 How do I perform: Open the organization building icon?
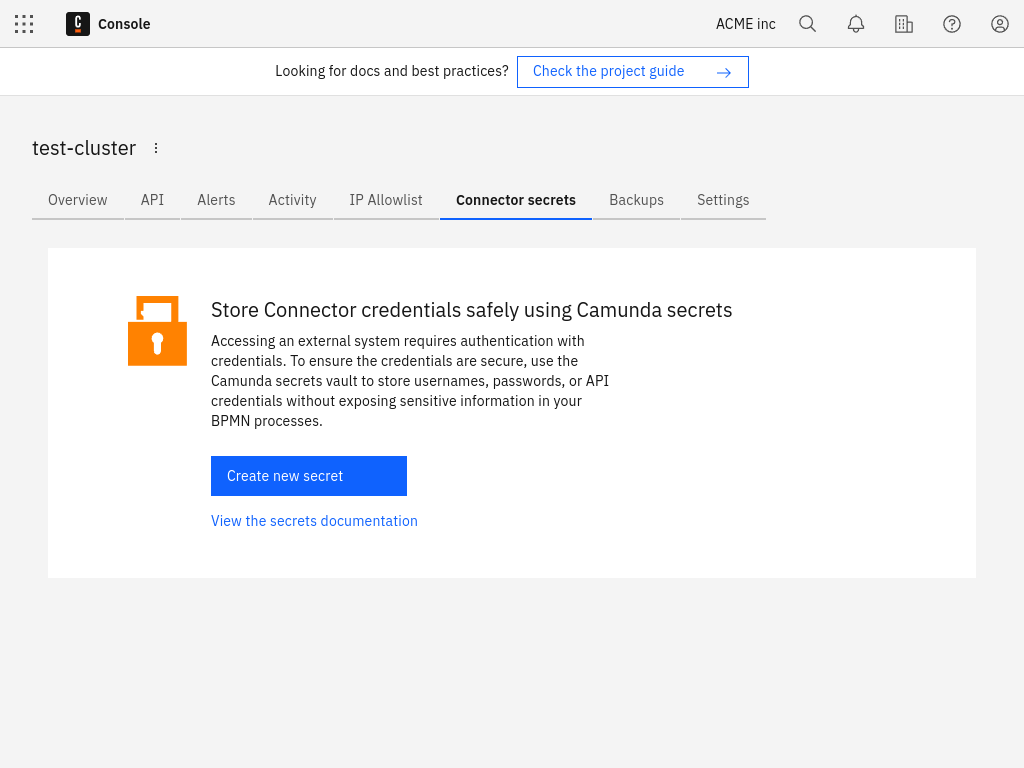(904, 24)
